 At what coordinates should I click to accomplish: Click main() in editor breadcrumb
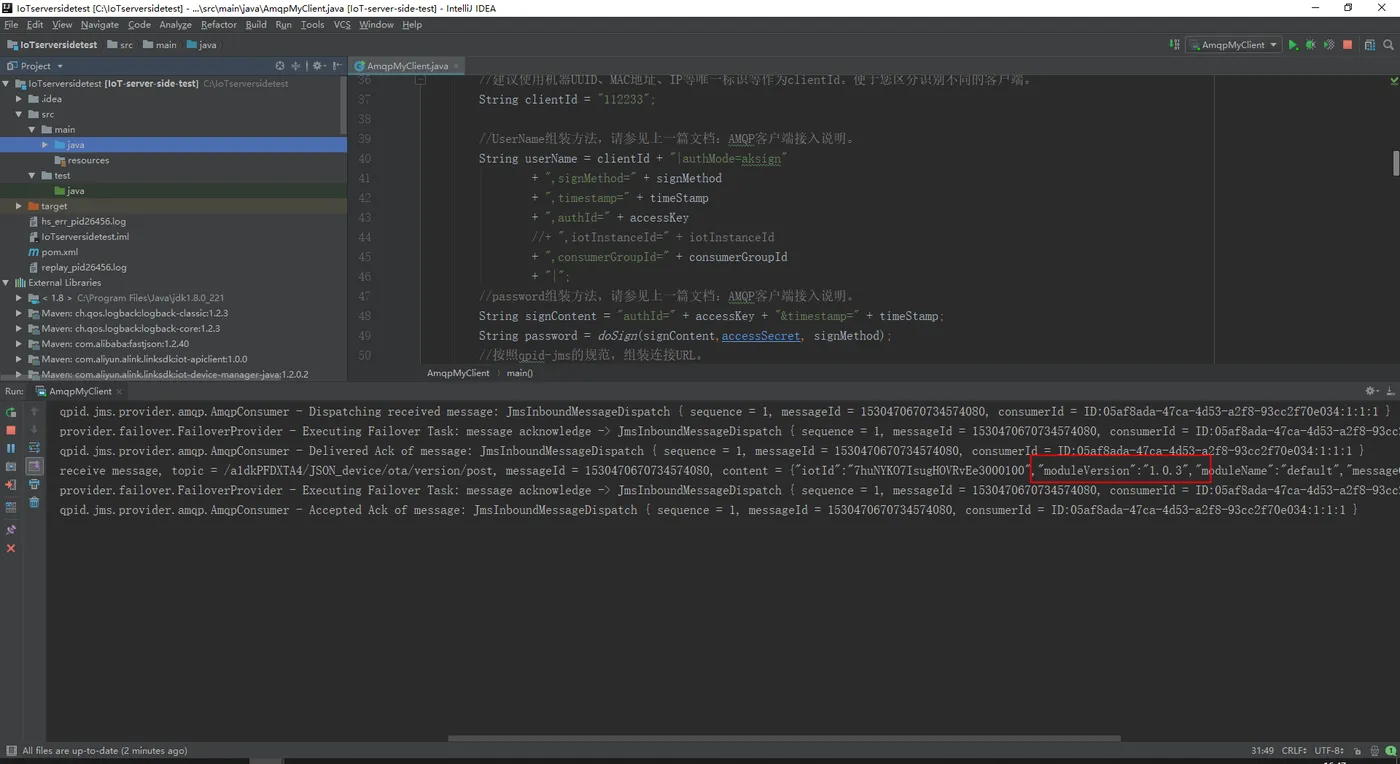pyautogui.click(x=520, y=373)
